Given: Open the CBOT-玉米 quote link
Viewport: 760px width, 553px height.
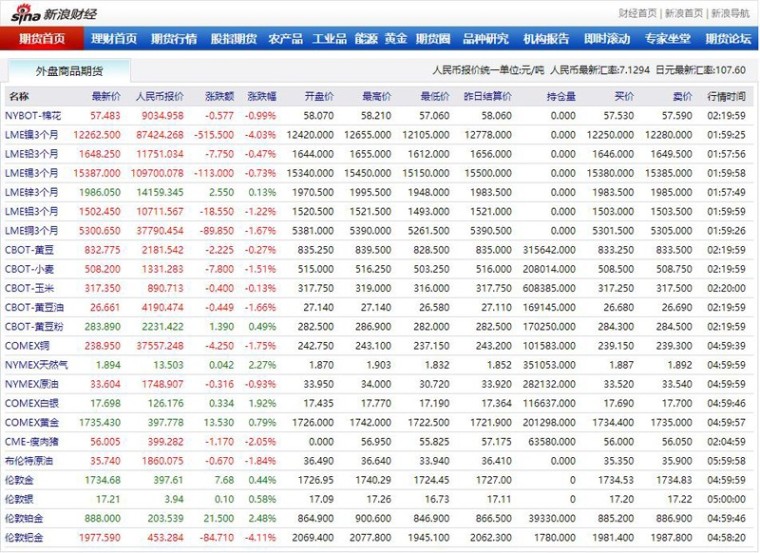Looking at the screenshot, I should [30, 288].
